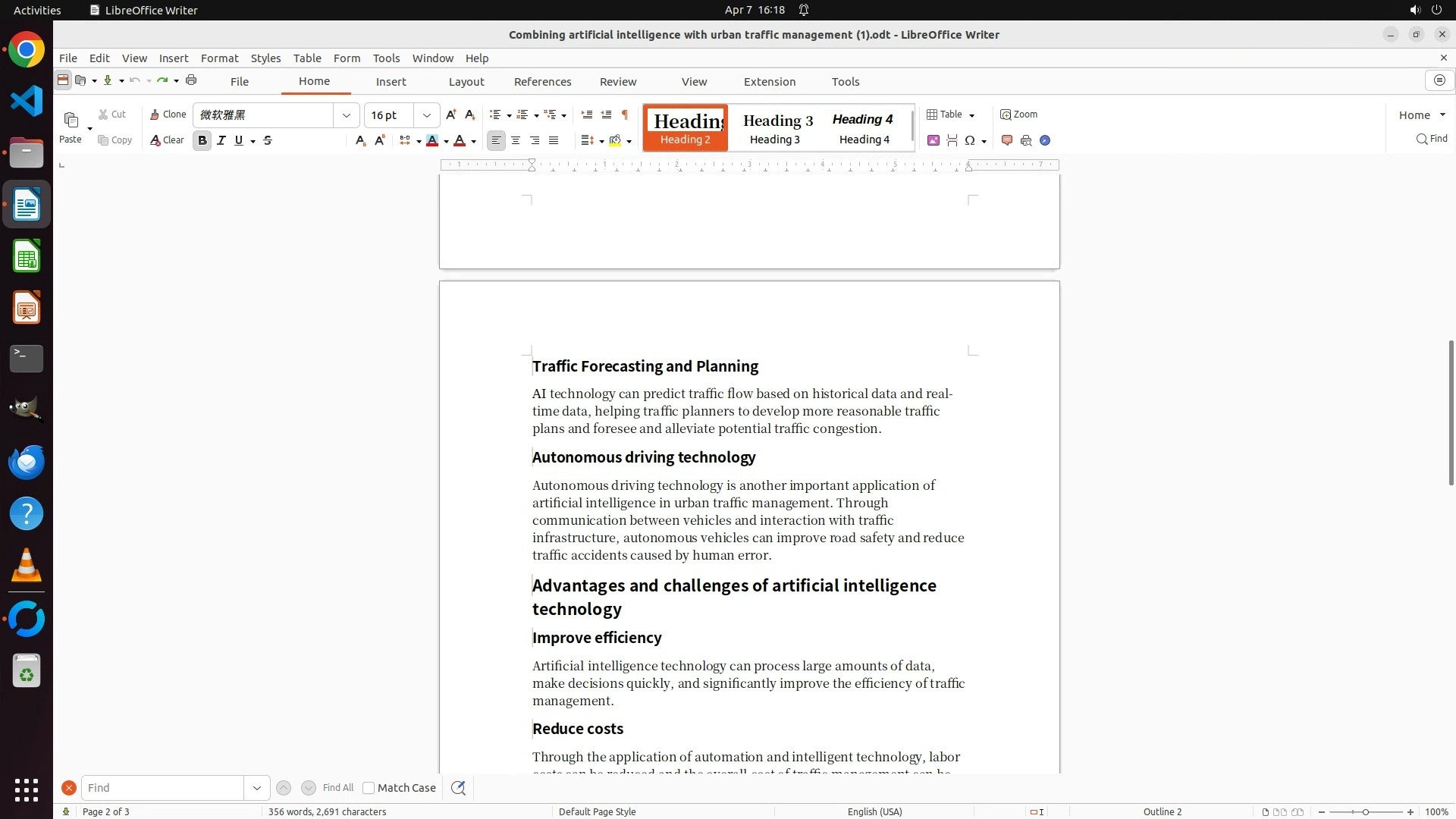Toggle formatting marks pilcrow icon
The height and width of the screenshot is (819, 1456).
coord(625,115)
